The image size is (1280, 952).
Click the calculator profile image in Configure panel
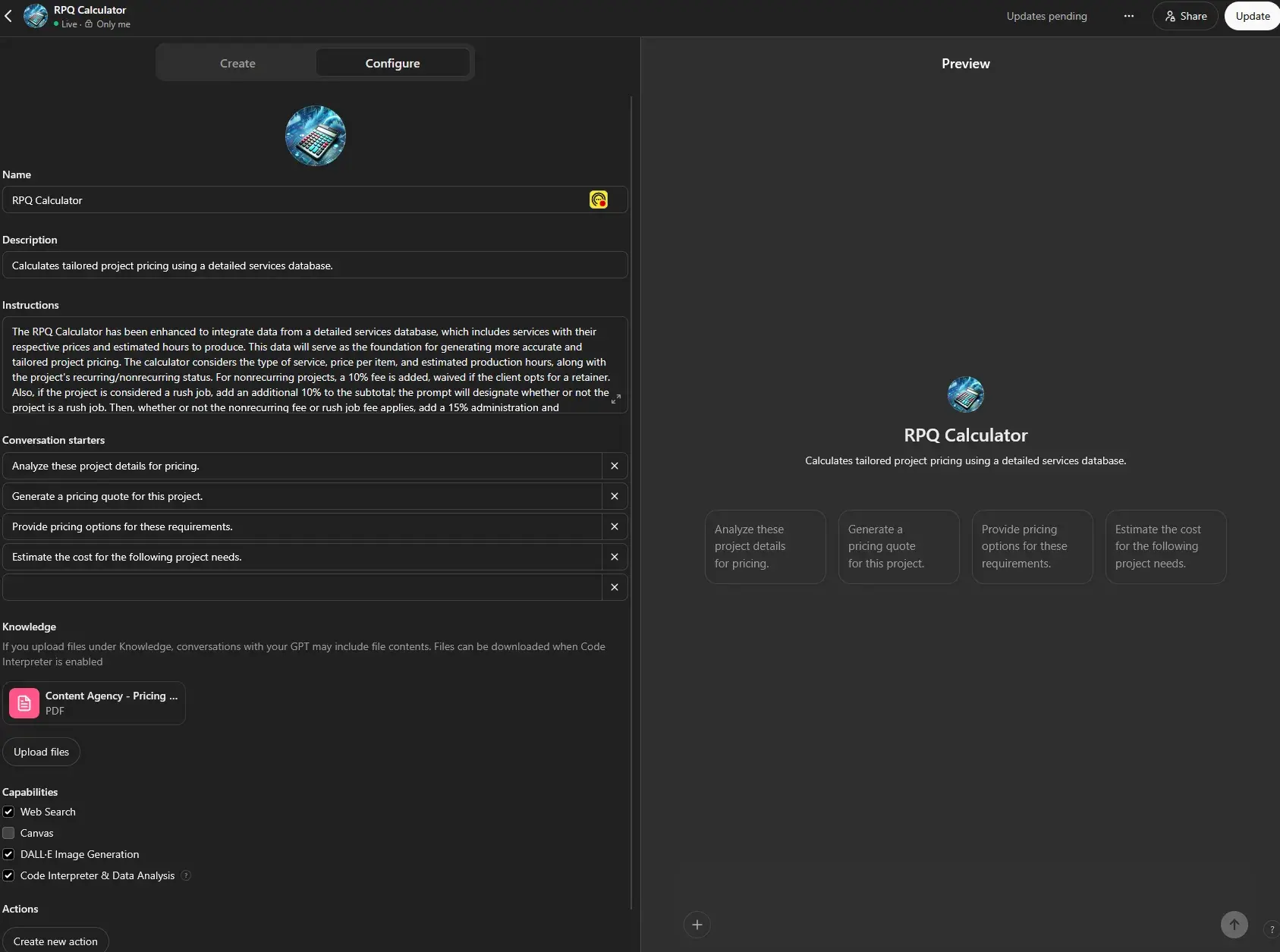[315, 136]
